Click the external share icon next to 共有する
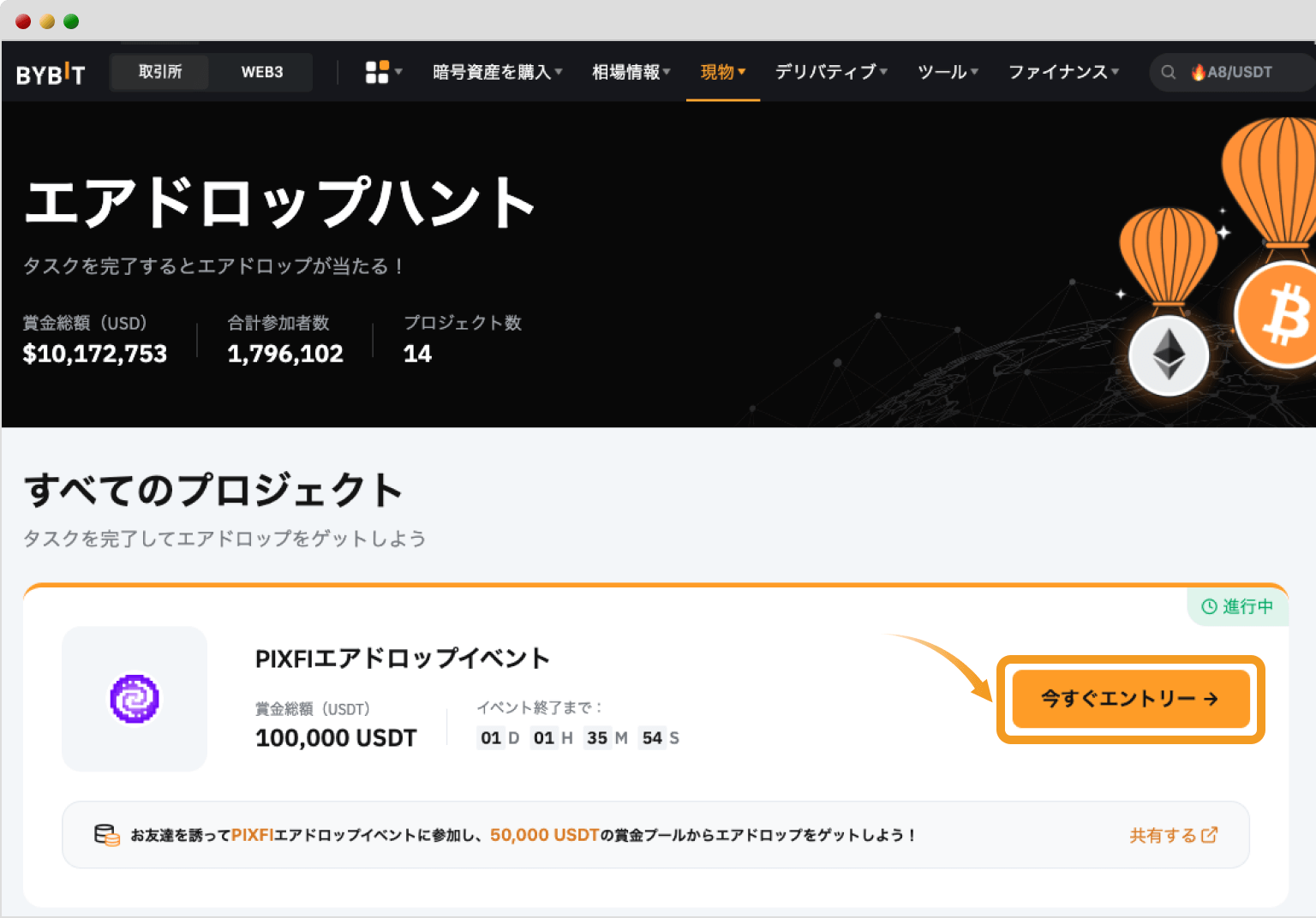 pos(1210,835)
